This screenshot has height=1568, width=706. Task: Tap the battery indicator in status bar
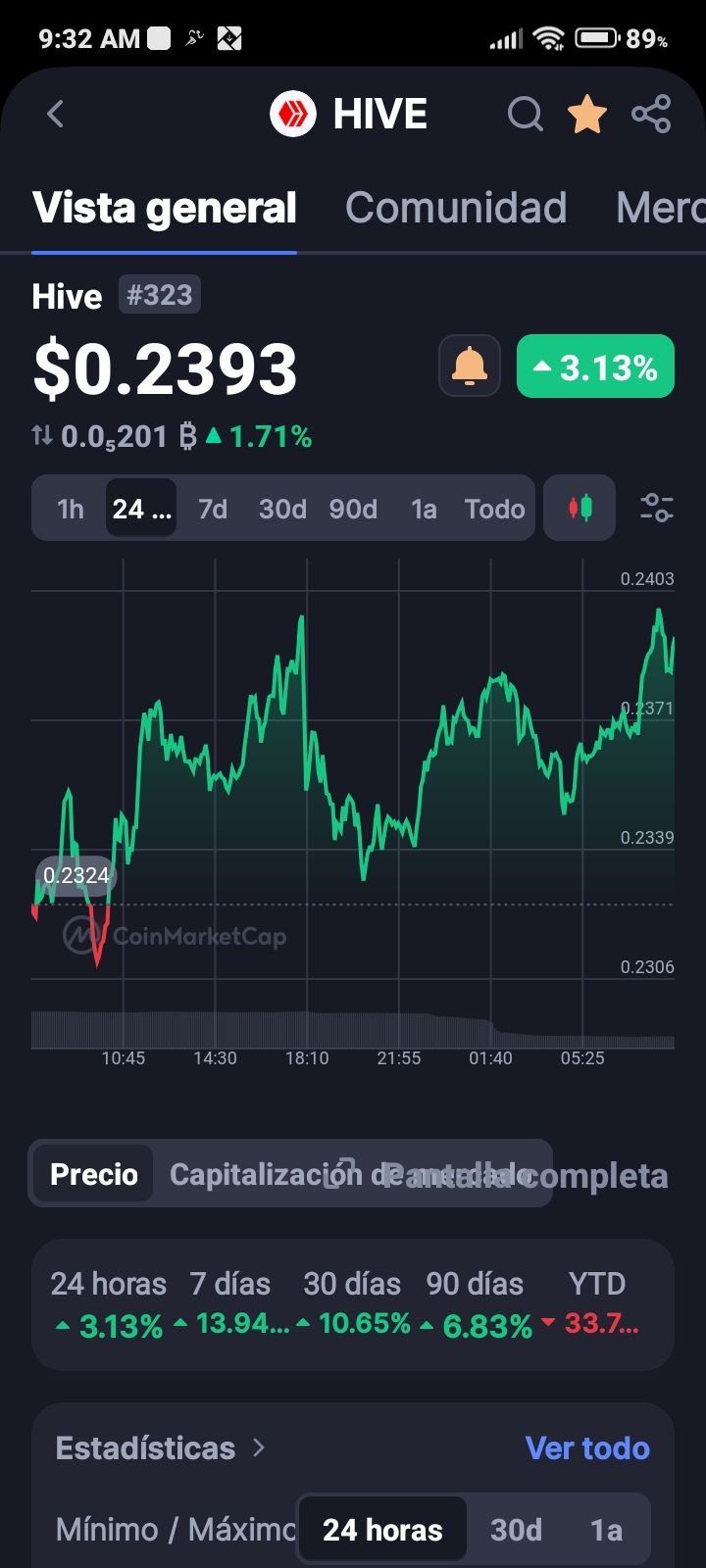coord(596,38)
